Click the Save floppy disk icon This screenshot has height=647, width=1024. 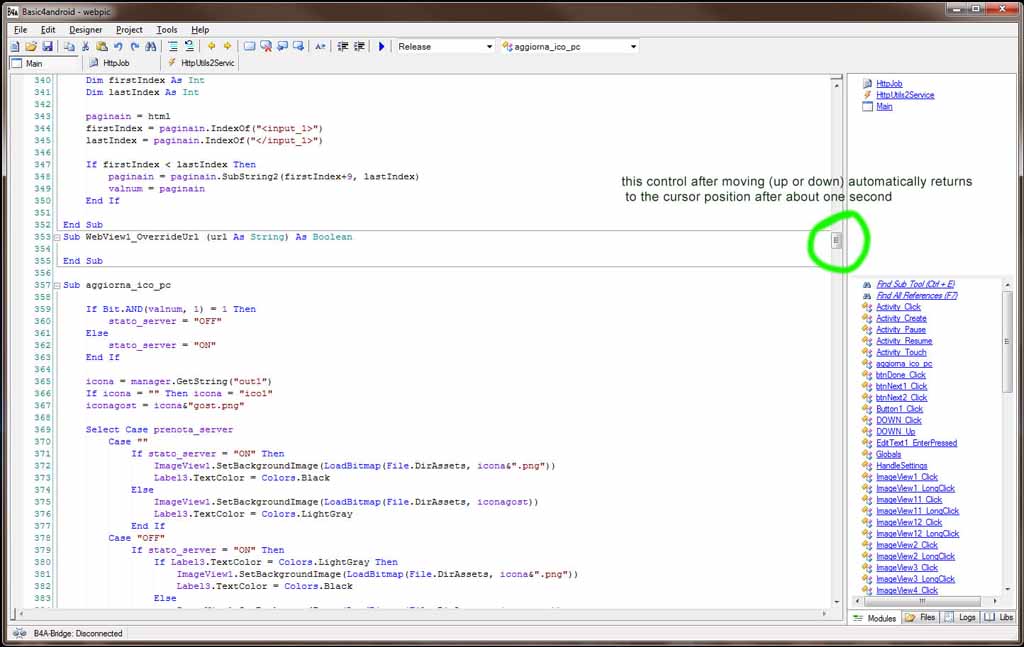tap(47, 46)
